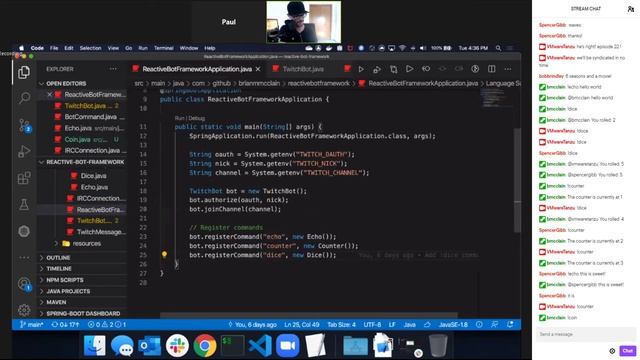The image size is (640, 360).
Task: Open the Selection menu
Action: coord(90,48)
